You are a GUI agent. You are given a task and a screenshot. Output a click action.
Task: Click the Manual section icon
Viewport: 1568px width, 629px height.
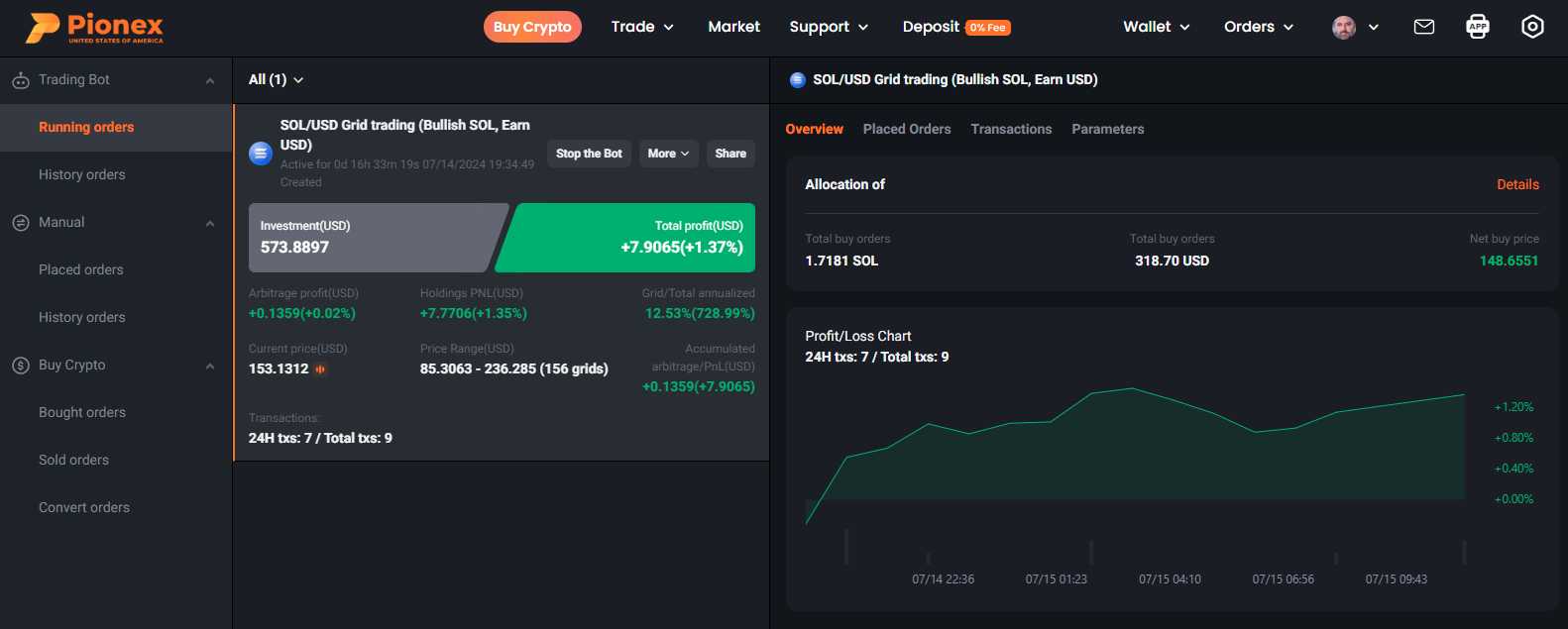click(x=21, y=223)
